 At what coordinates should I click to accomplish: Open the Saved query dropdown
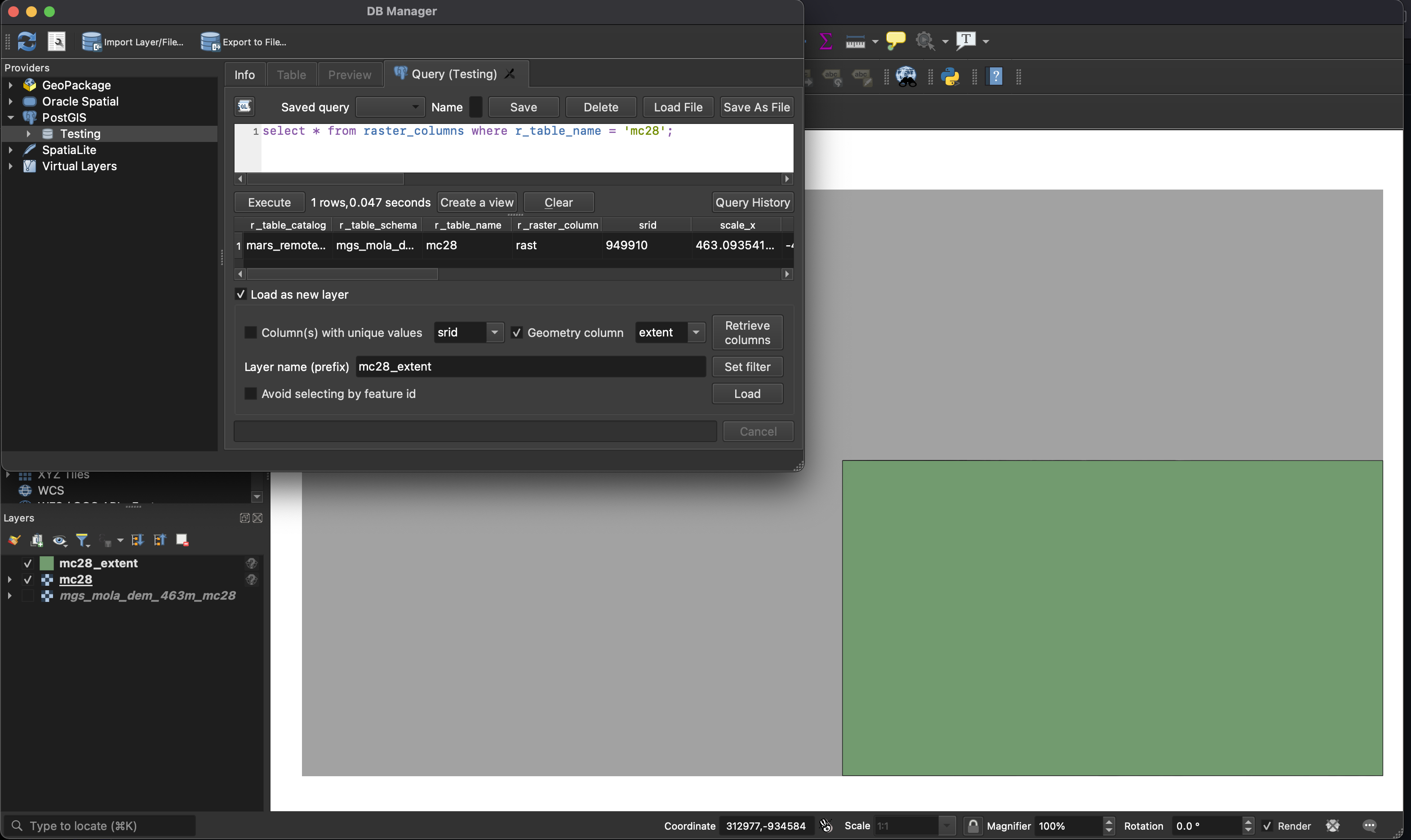point(390,107)
